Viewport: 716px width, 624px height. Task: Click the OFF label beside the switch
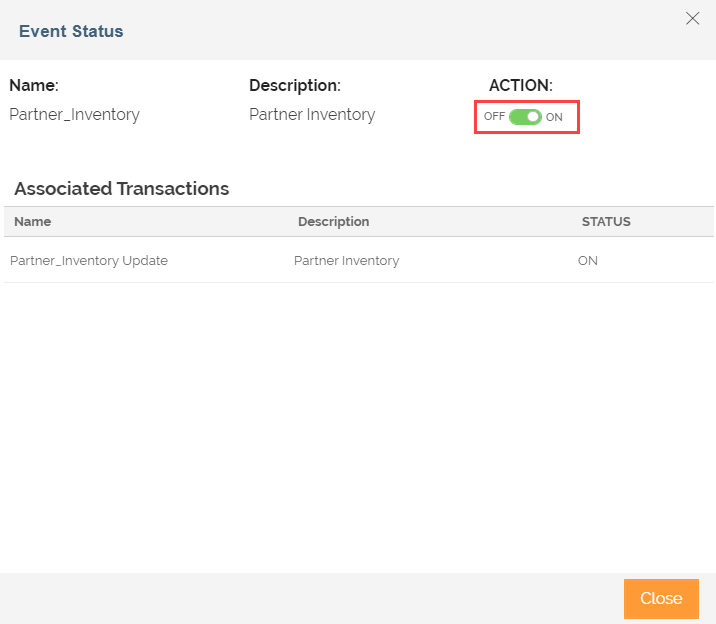494,116
